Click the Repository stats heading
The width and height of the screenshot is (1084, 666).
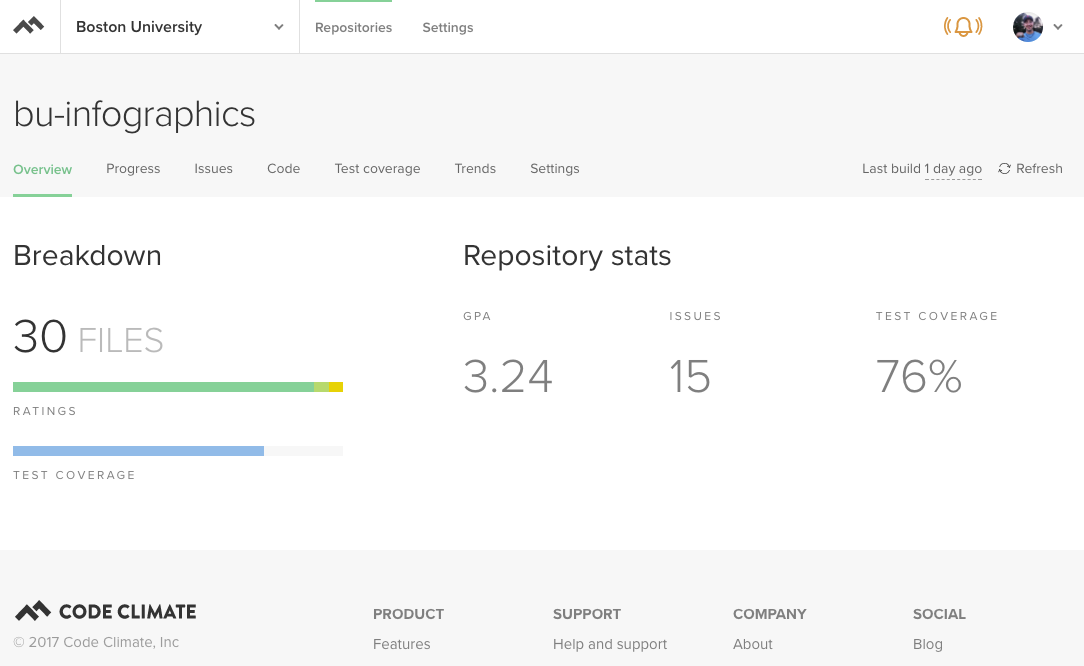567,256
